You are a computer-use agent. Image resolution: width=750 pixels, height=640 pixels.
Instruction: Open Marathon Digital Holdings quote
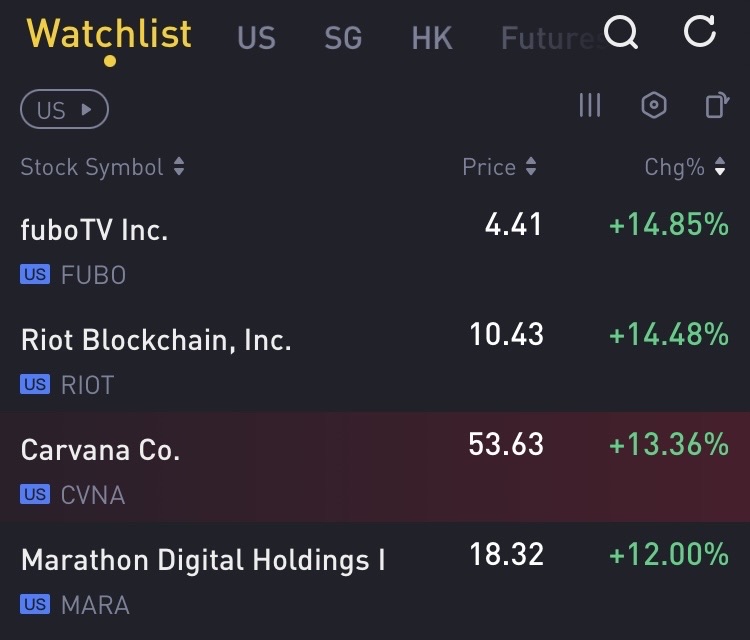click(x=203, y=560)
